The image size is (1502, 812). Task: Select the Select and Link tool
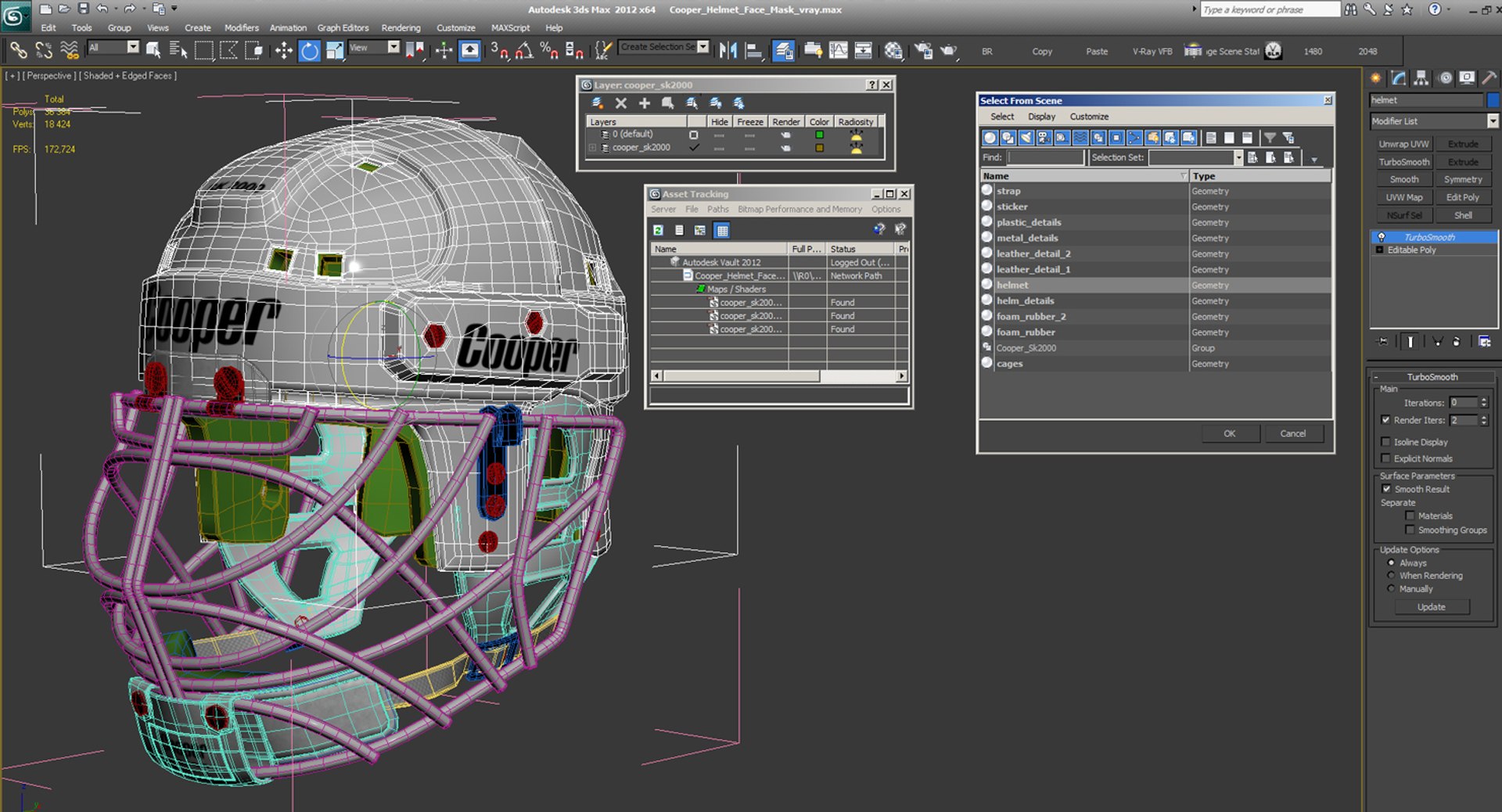tap(18, 51)
